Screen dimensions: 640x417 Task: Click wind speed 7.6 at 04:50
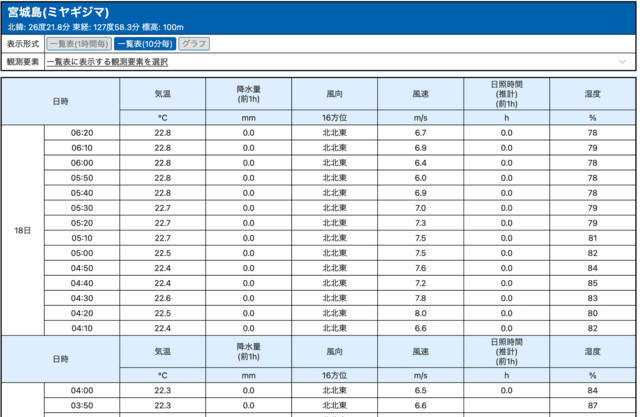point(420,268)
